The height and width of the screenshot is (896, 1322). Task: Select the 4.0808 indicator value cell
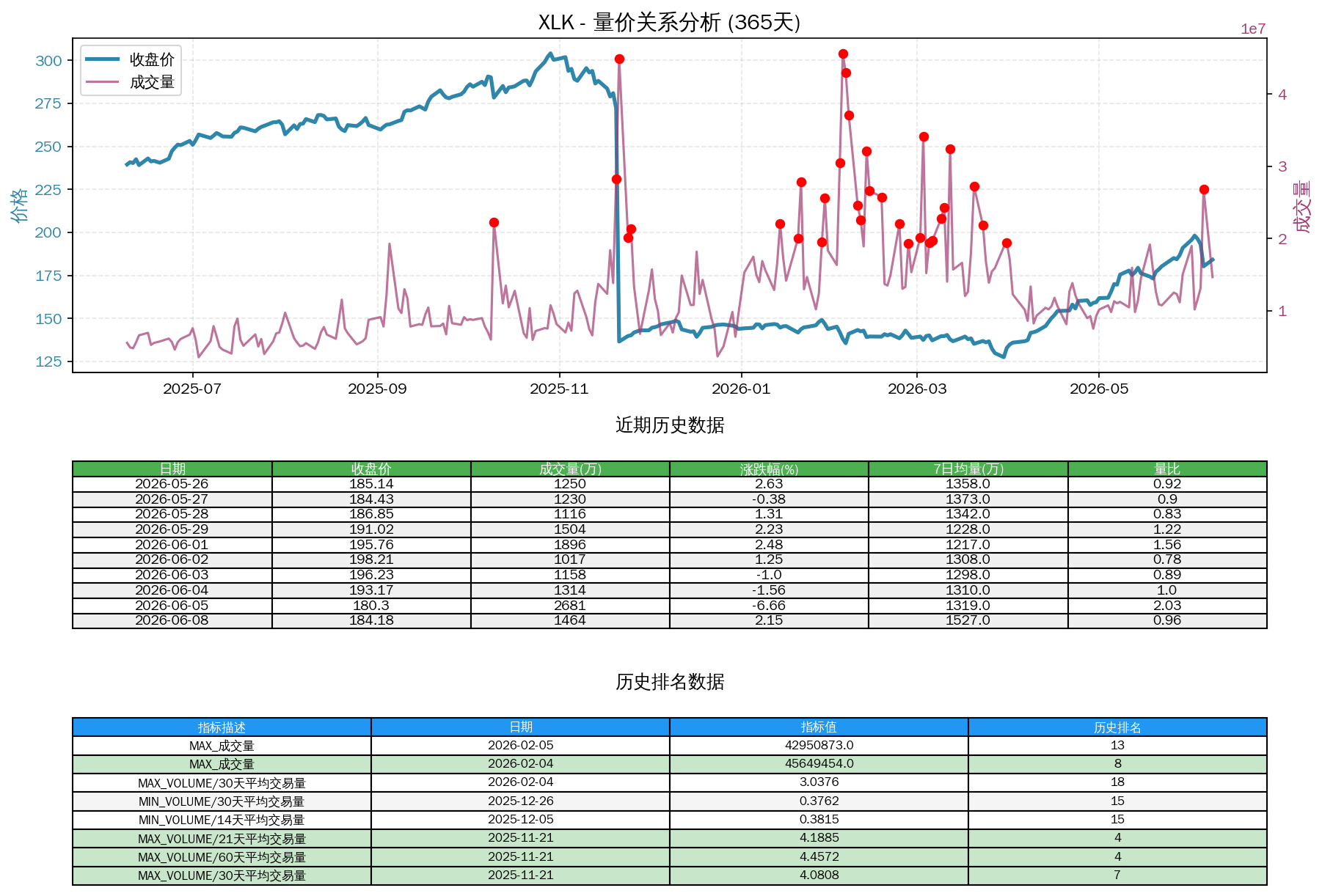point(819,875)
